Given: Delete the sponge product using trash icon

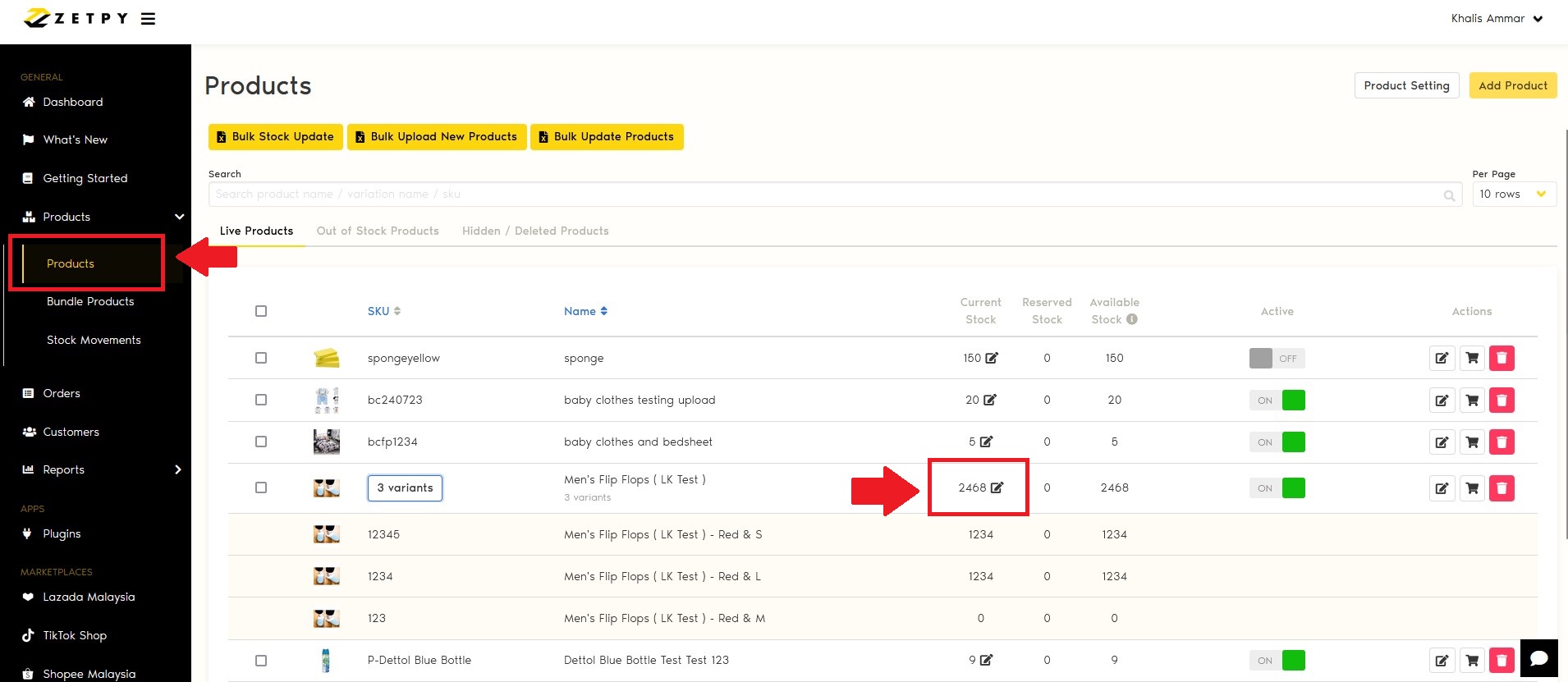Looking at the screenshot, I should (x=1502, y=358).
